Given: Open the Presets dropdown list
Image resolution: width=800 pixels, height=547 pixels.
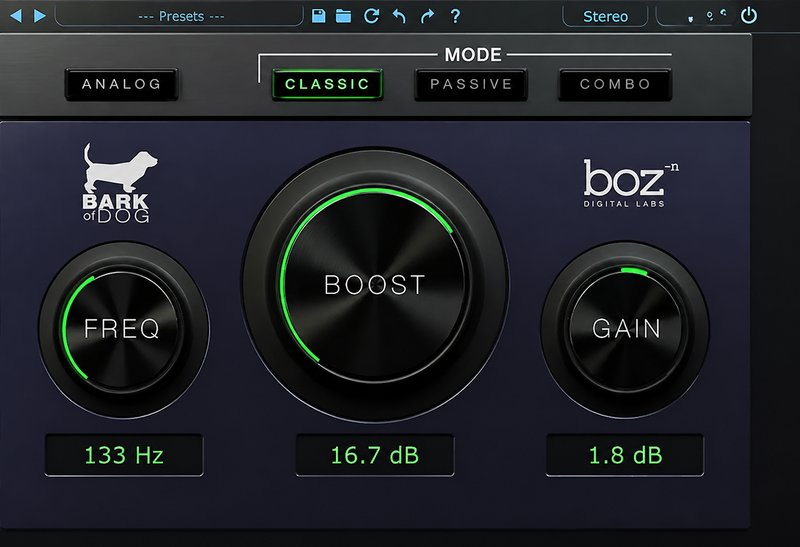Looking at the screenshot, I should (179, 16).
